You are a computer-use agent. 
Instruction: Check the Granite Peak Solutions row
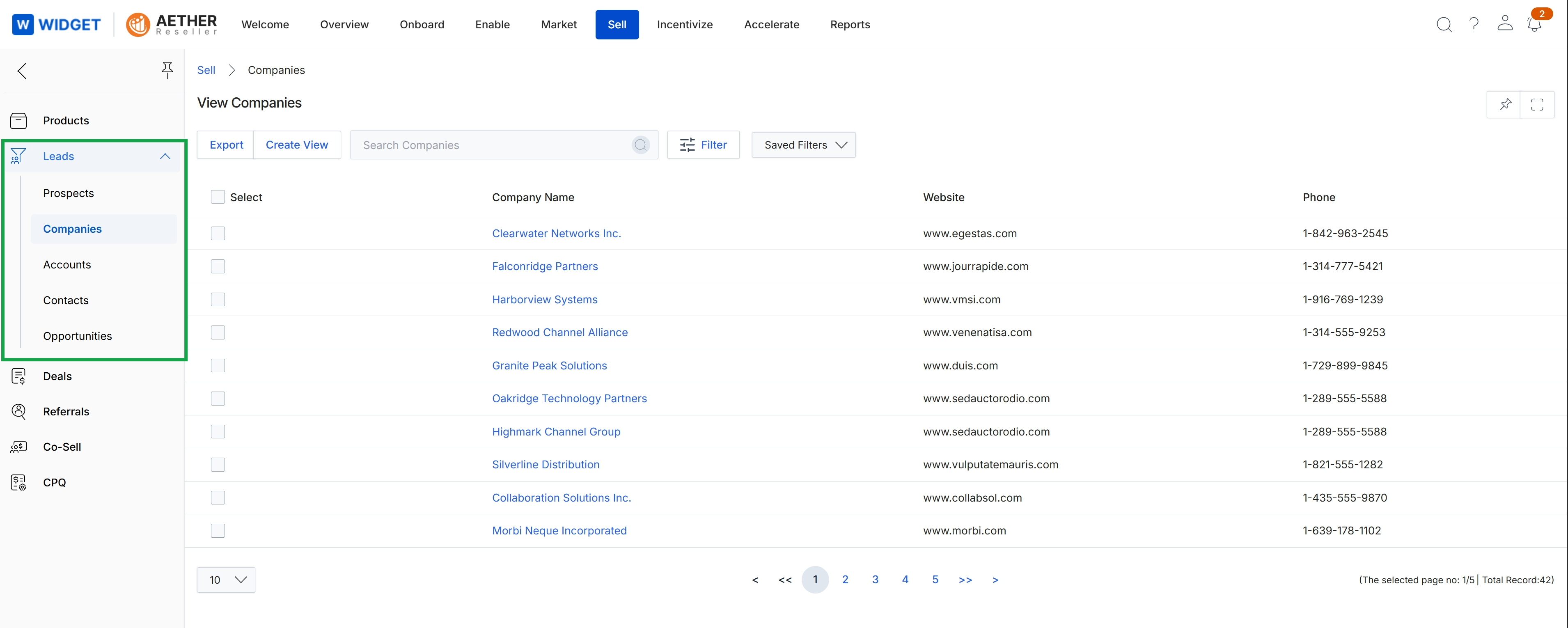click(x=218, y=366)
